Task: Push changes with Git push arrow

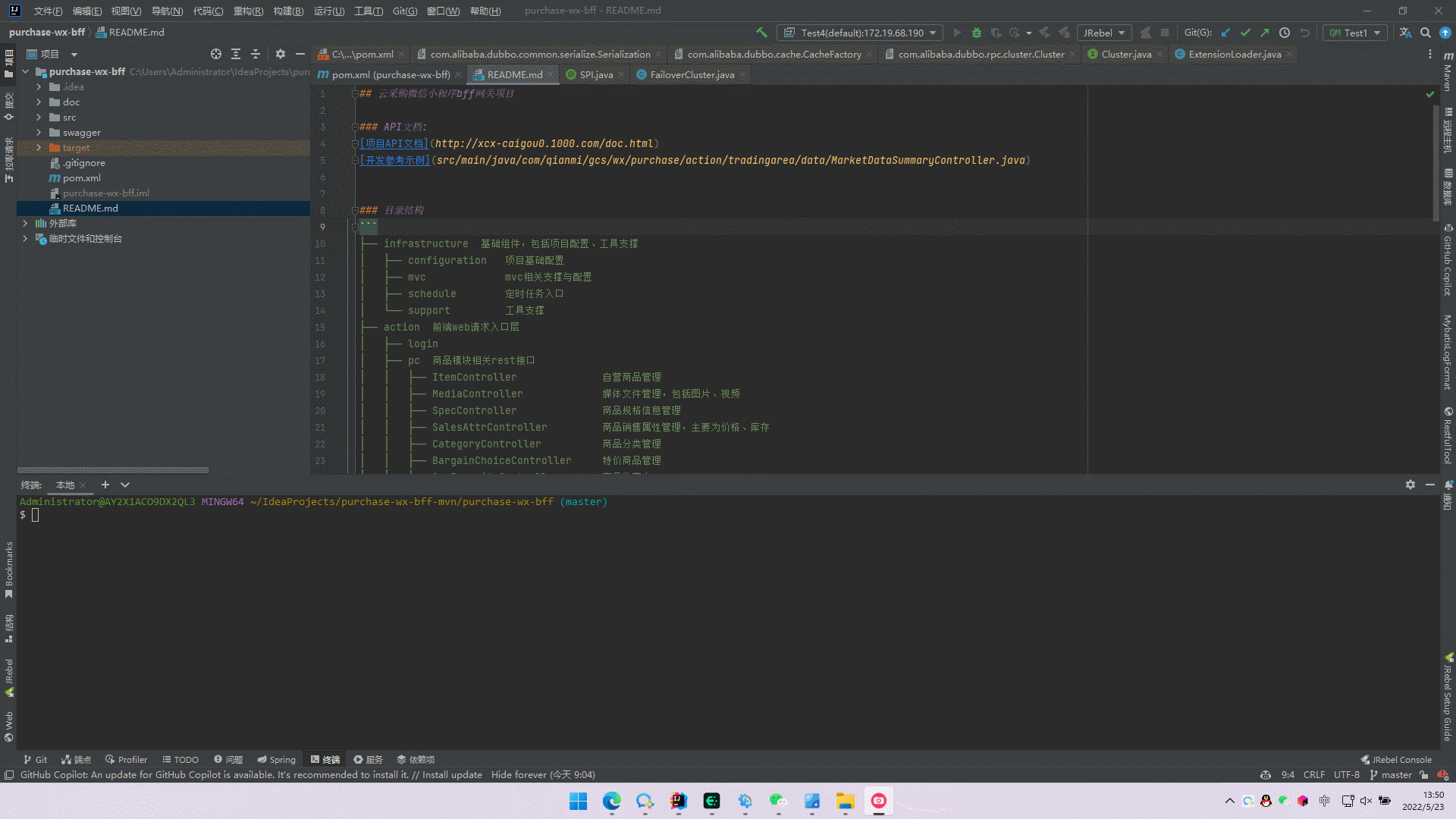Action: pyautogui.click(x=1265, y=33)
